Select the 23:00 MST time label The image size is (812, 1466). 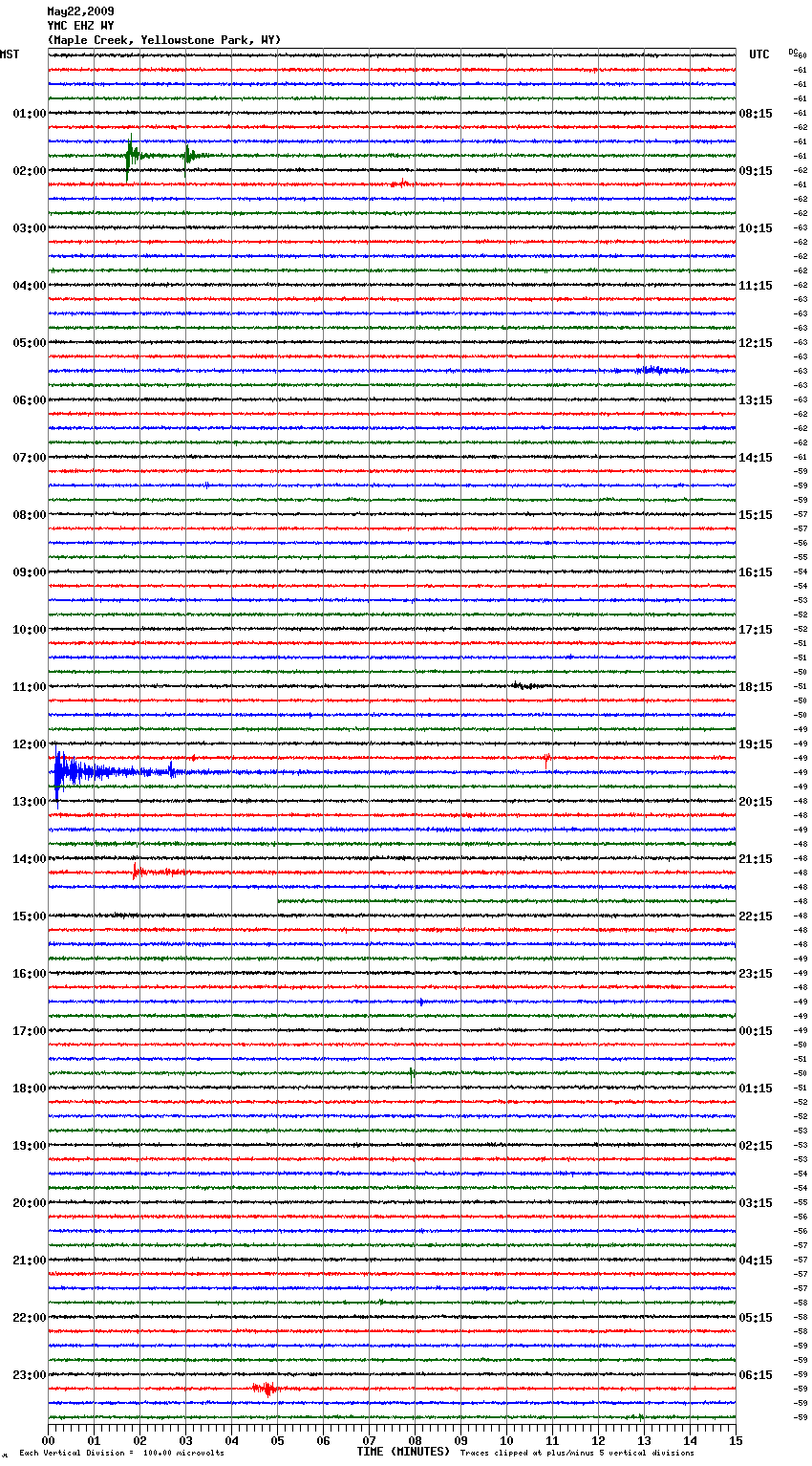coord(29,1375)
